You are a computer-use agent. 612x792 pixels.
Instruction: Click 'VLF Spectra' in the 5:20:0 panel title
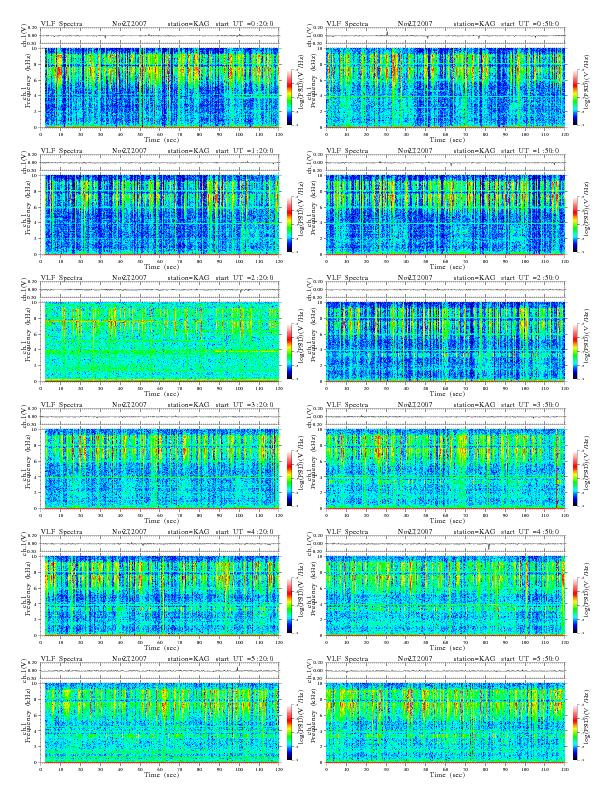pyautogui.click(x=62, y=659)
